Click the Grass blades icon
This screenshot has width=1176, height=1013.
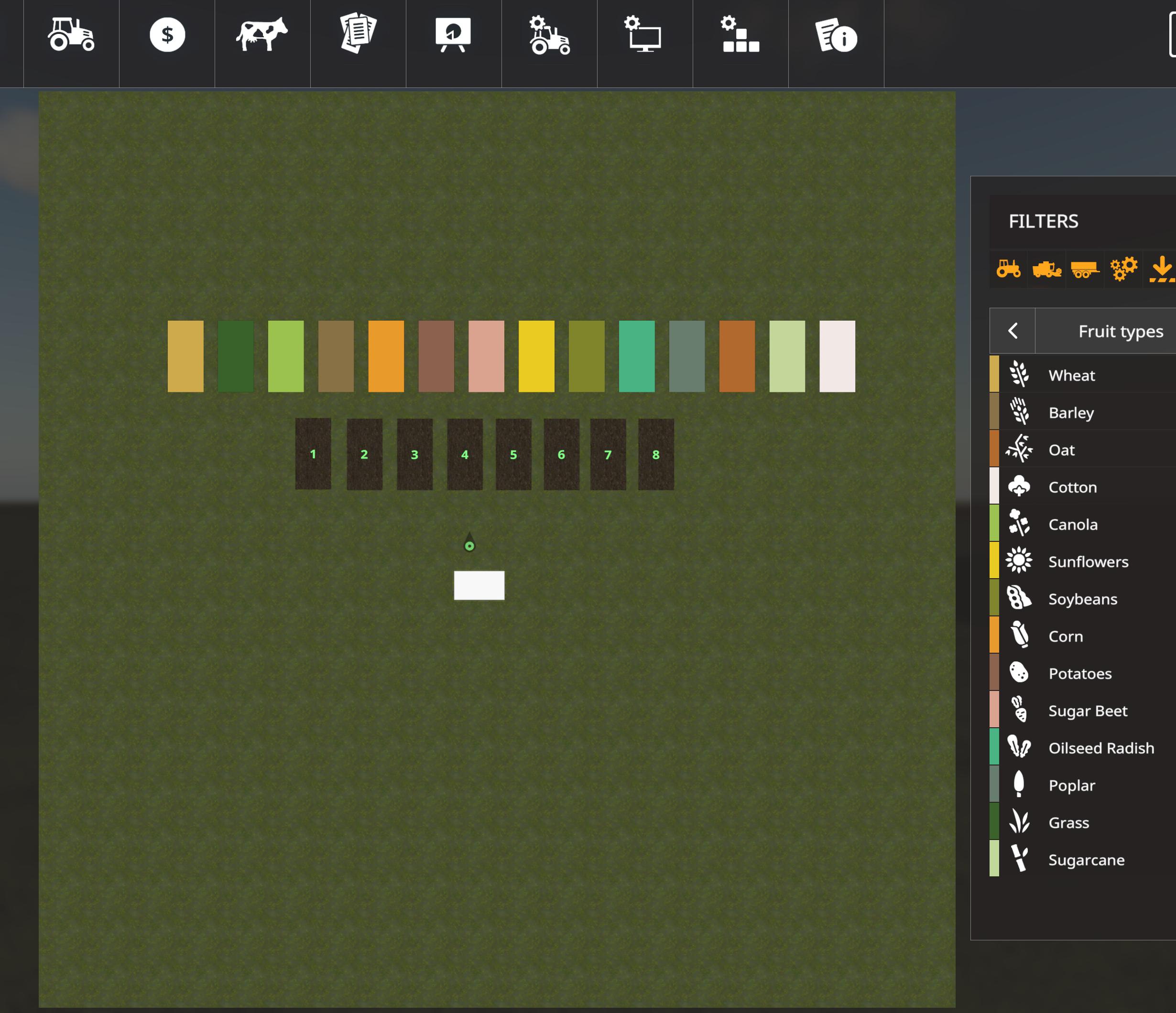point(1019,822)
